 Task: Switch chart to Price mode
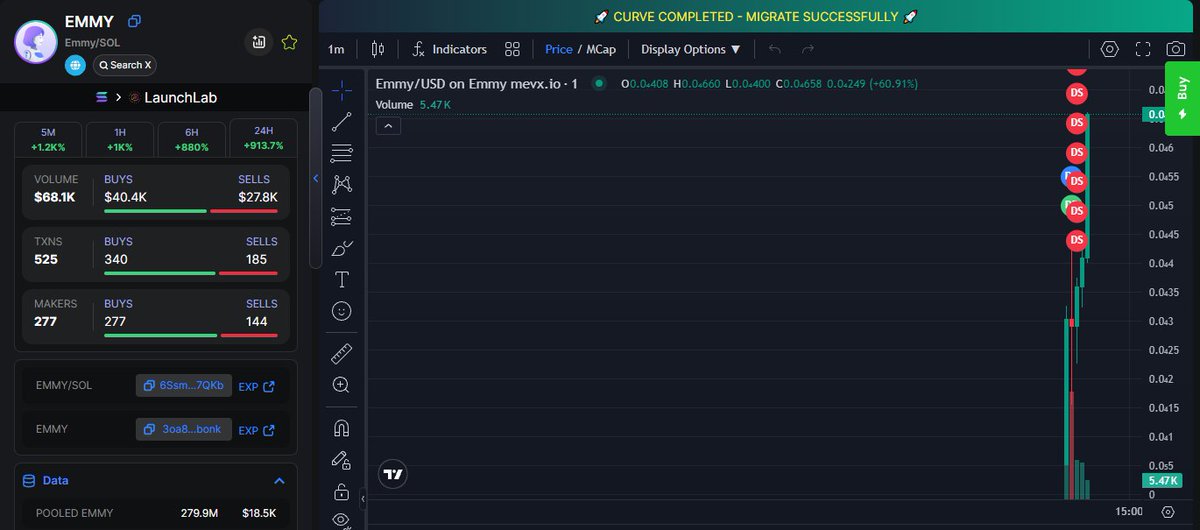coord(559,49)
